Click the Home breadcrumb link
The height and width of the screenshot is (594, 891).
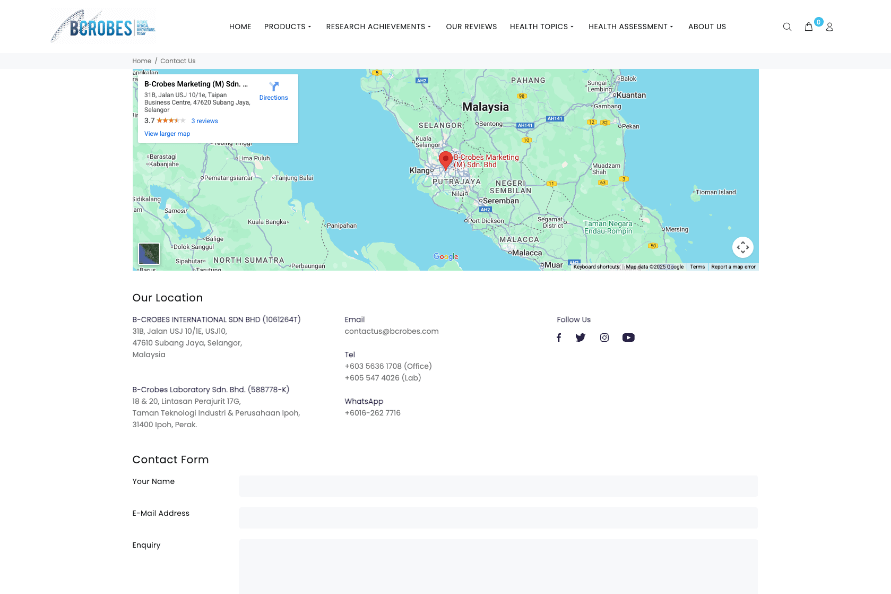[141, 61]
